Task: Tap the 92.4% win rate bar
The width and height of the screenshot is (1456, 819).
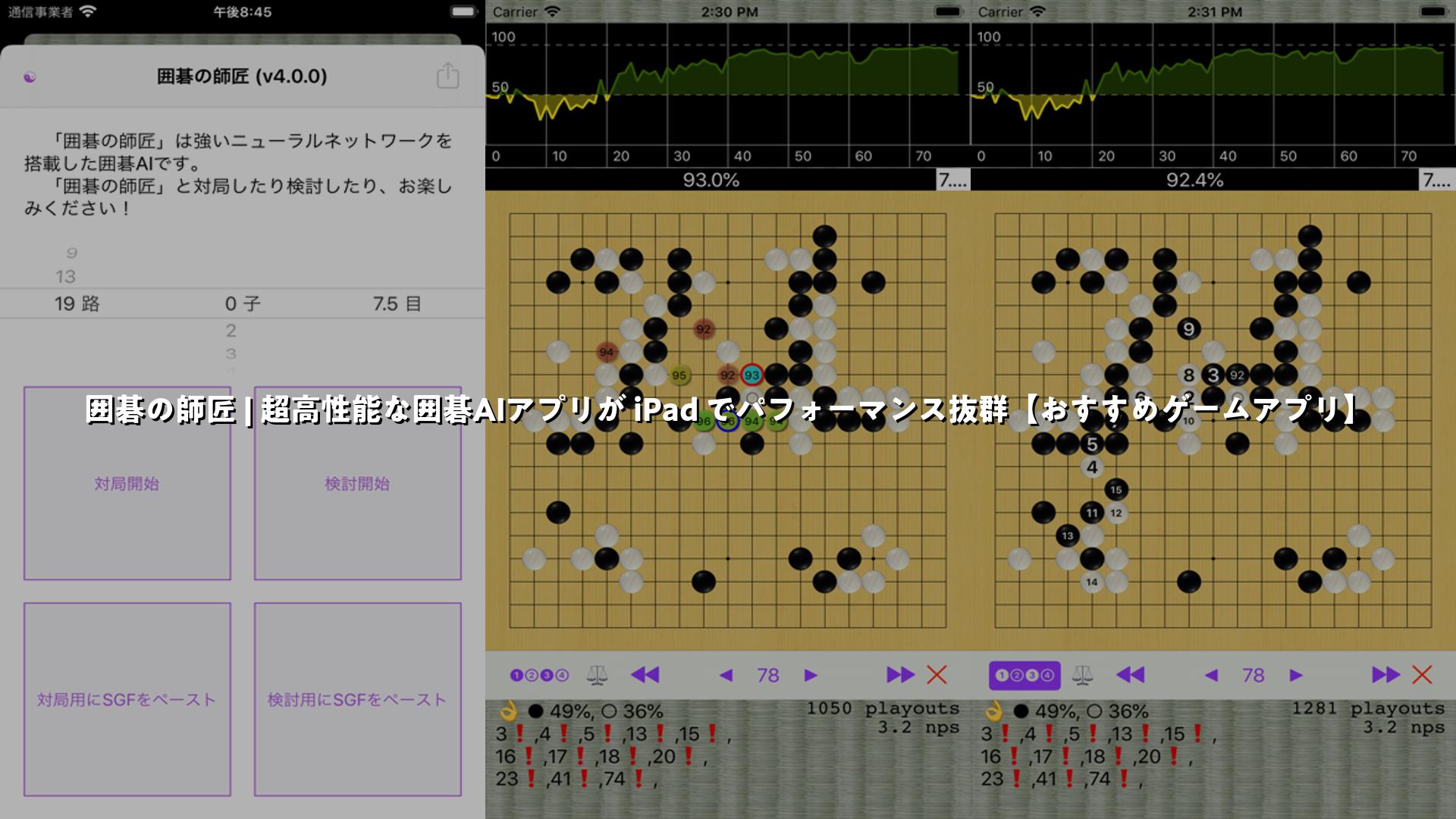Action: (x=1195, y=180)
